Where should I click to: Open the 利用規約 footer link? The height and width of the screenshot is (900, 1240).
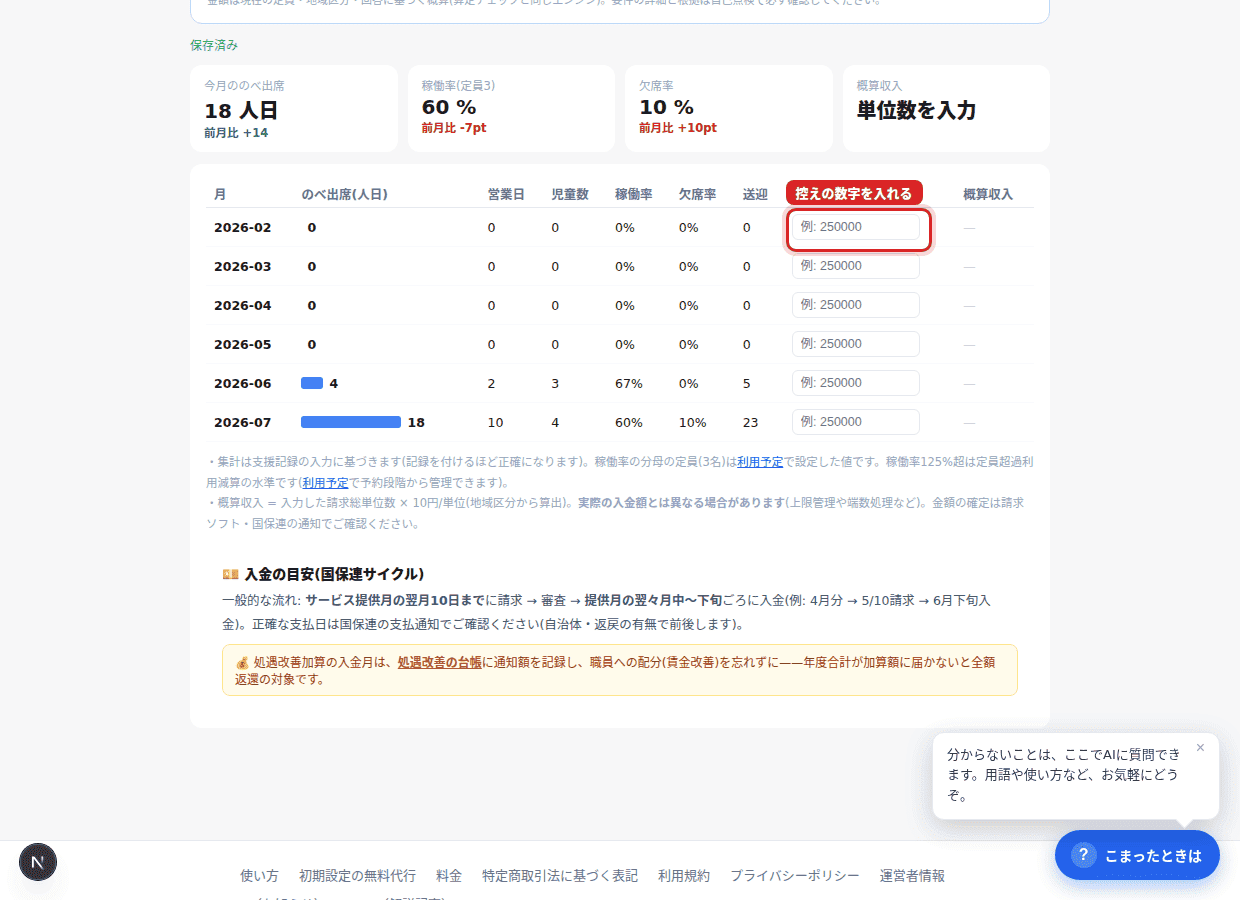(x=684, y=876)
